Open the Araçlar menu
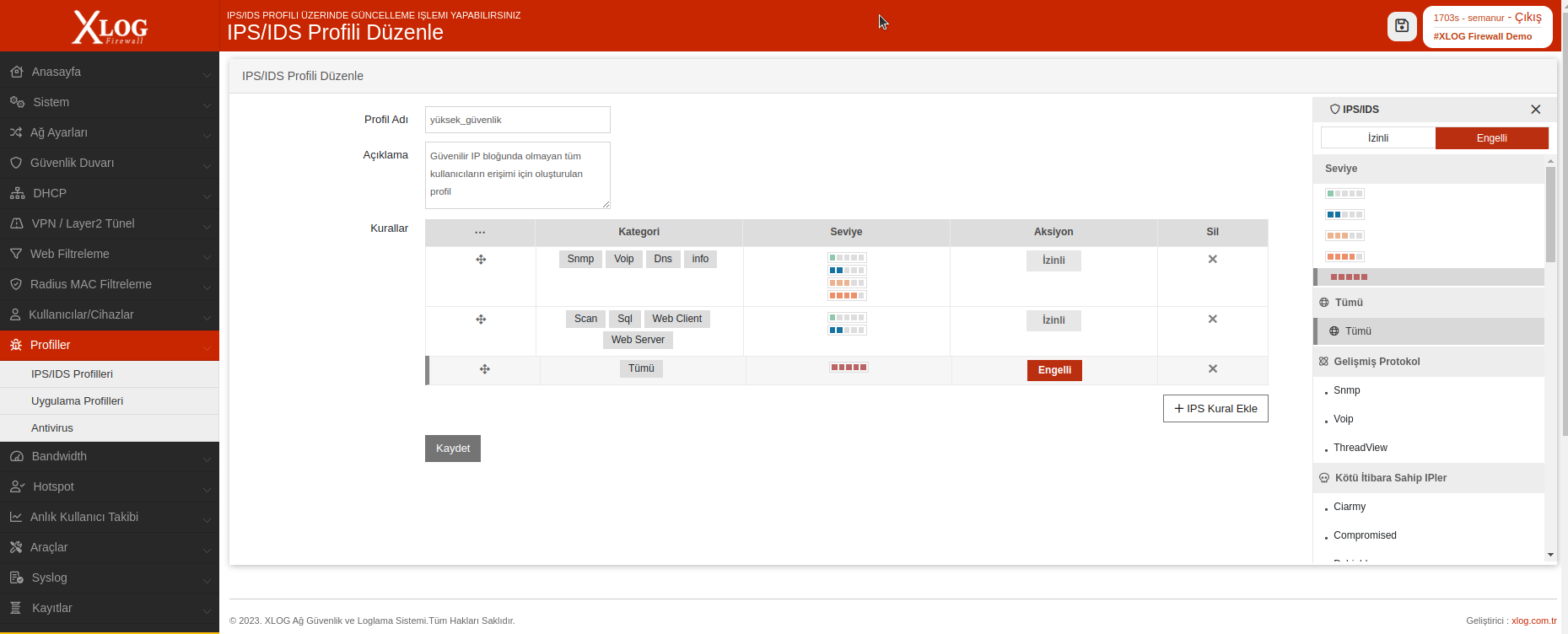The height and width of the screenshot is (634, 1568). tap(110, 547)
